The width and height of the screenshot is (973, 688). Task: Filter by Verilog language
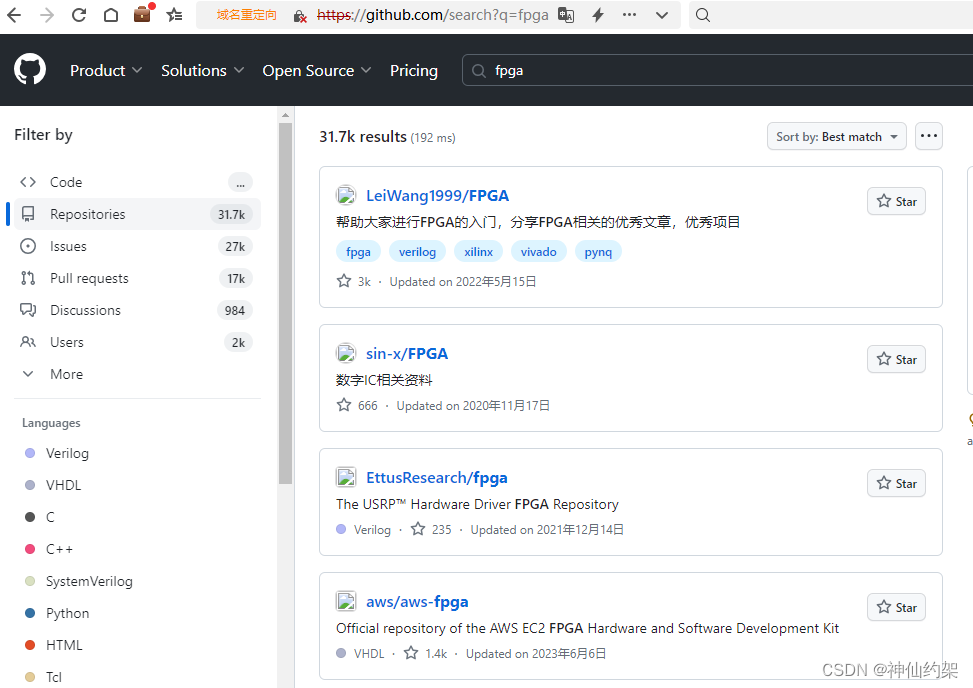(67, 453)
